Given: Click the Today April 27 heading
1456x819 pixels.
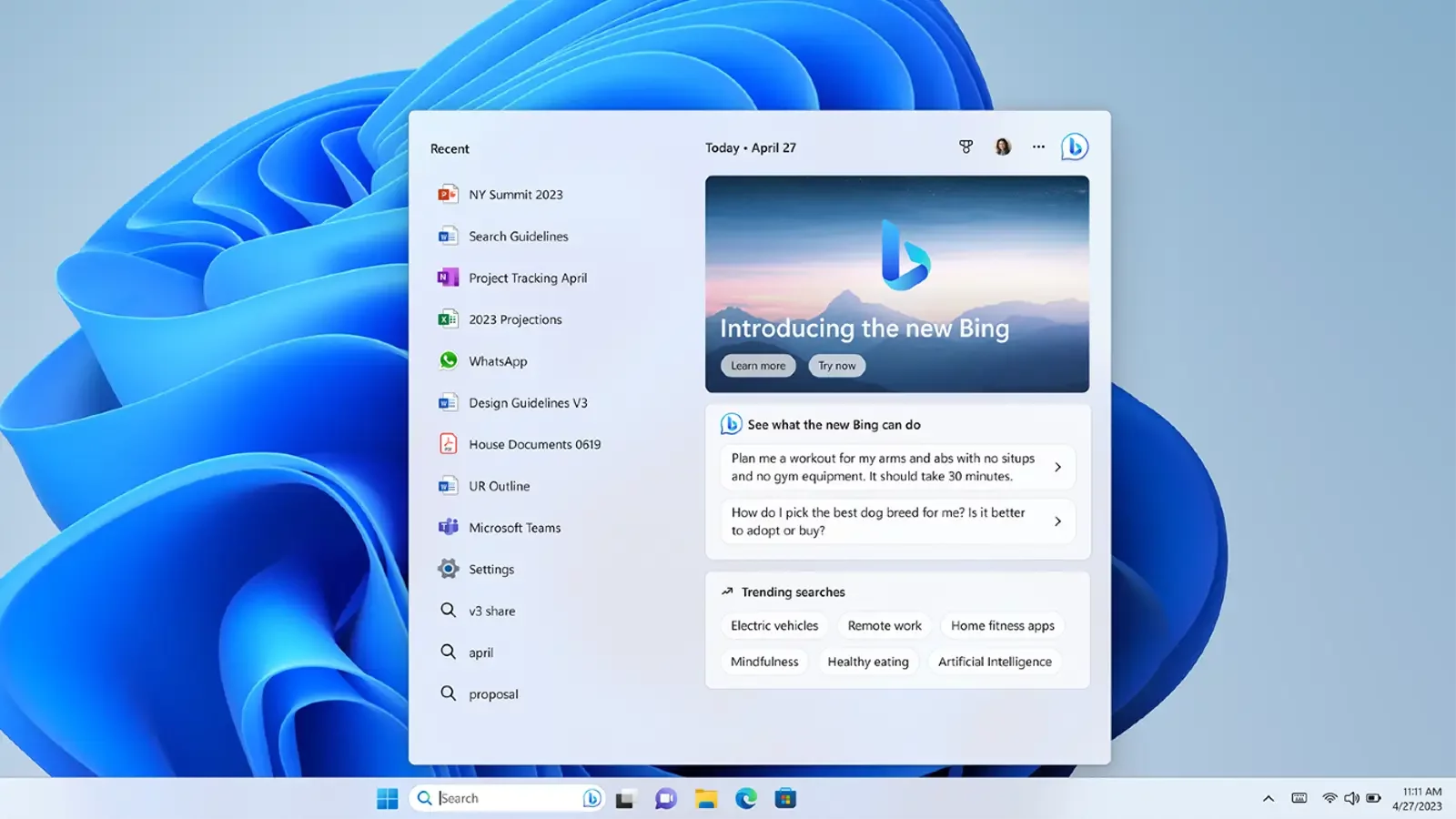Looking at the screenshot, I should [x=751, y=147].
